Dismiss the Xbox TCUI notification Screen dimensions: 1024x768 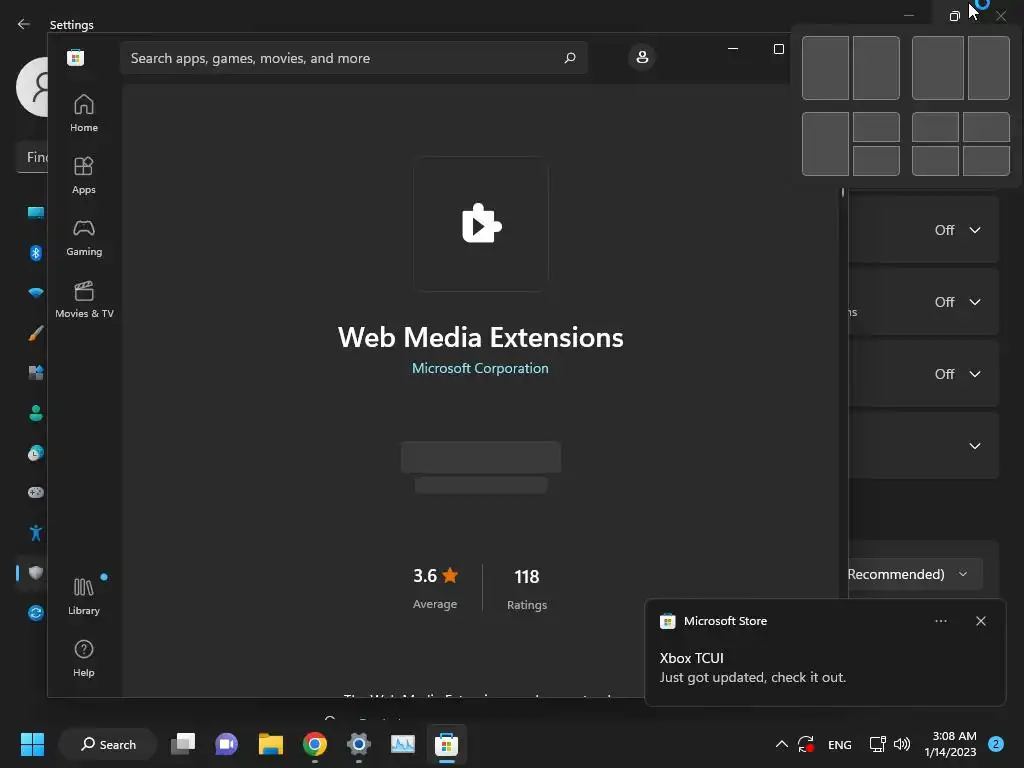click(x=980, y=621)
